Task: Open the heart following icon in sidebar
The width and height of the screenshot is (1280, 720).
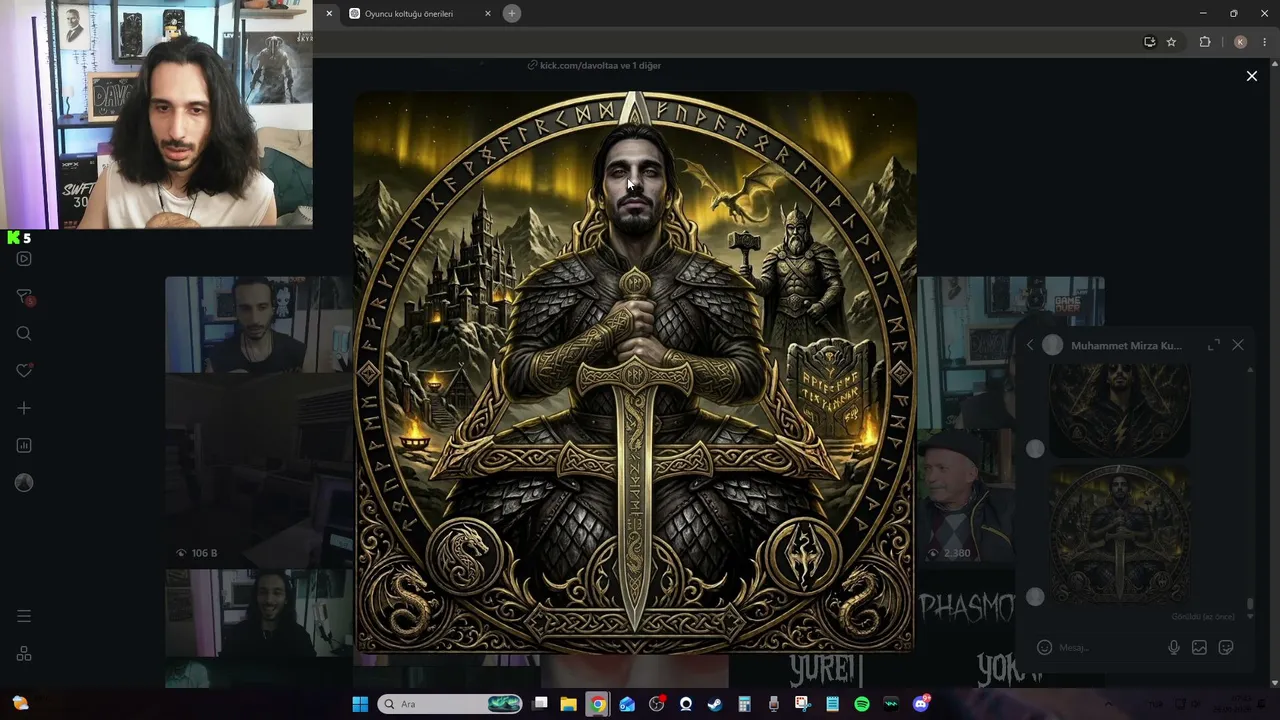Action: (24, 371)
